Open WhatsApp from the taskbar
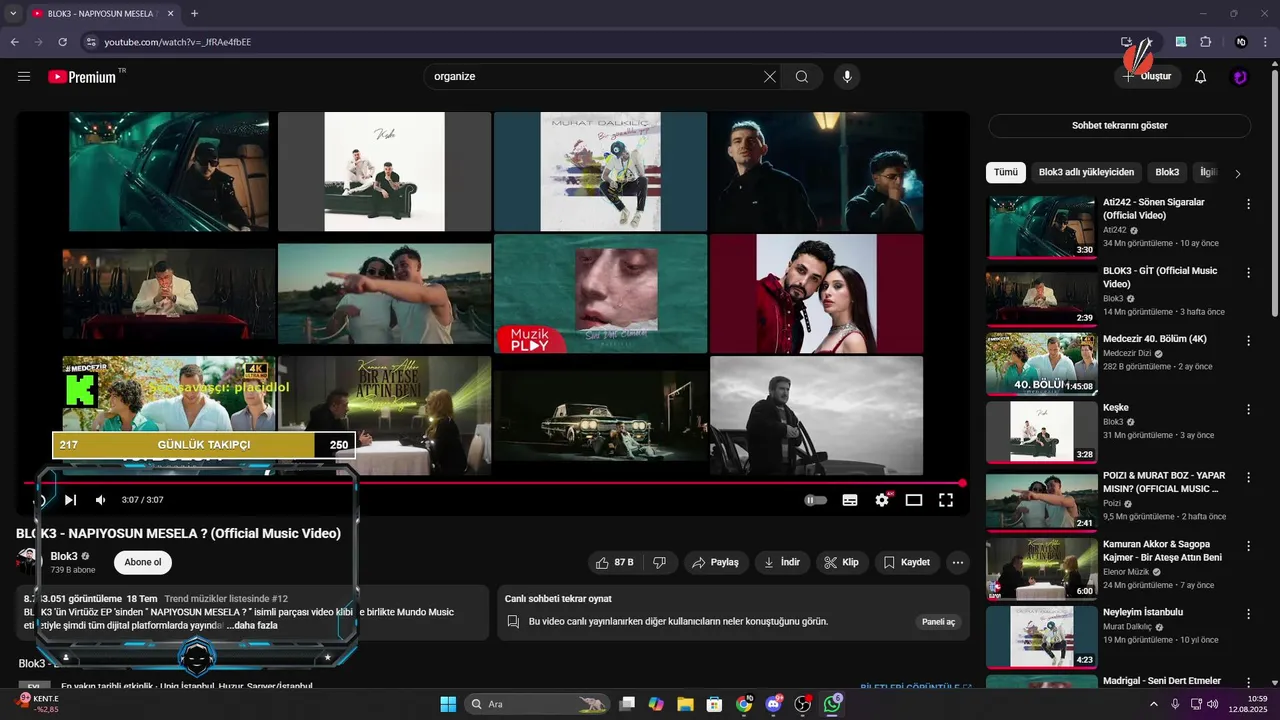1280x720 pixels. tap(833, 704)
